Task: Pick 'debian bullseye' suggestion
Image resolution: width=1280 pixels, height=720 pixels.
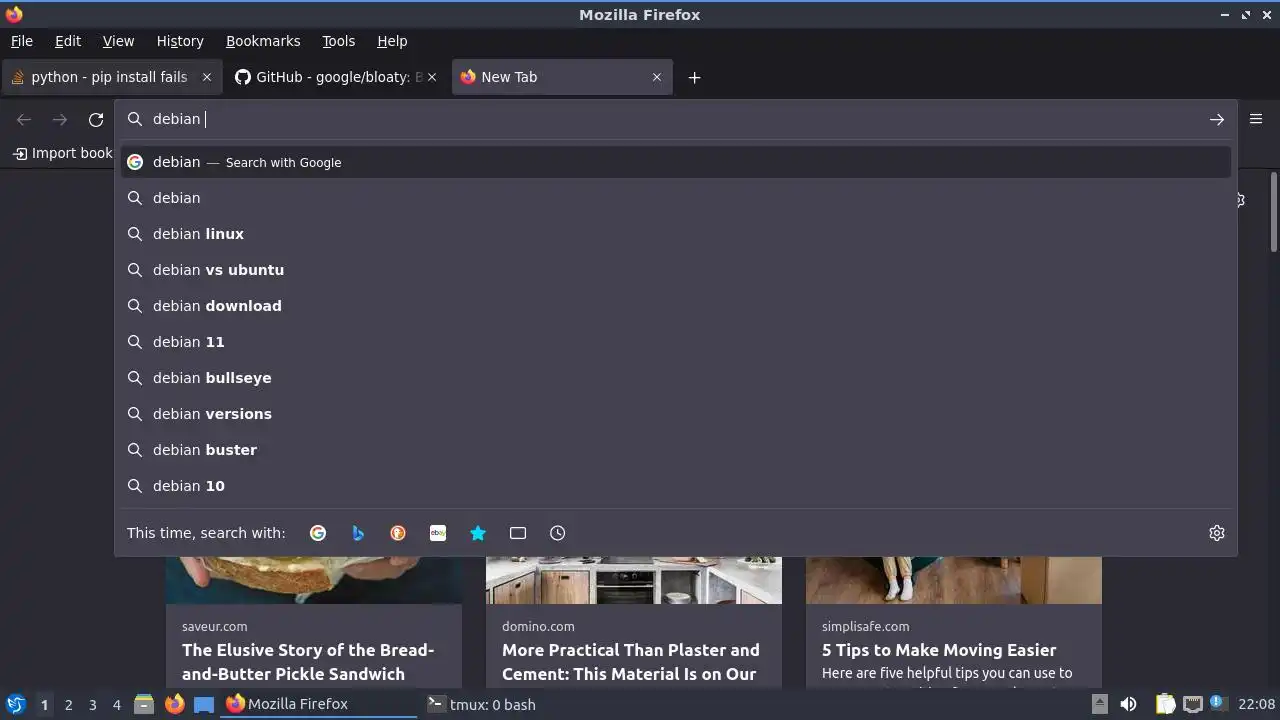Action: (676, 378)
